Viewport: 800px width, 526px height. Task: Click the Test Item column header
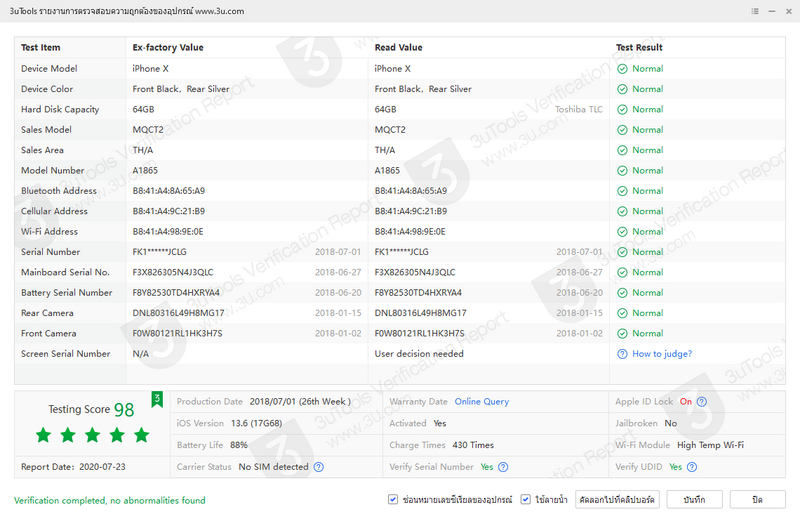click(40, 47)
